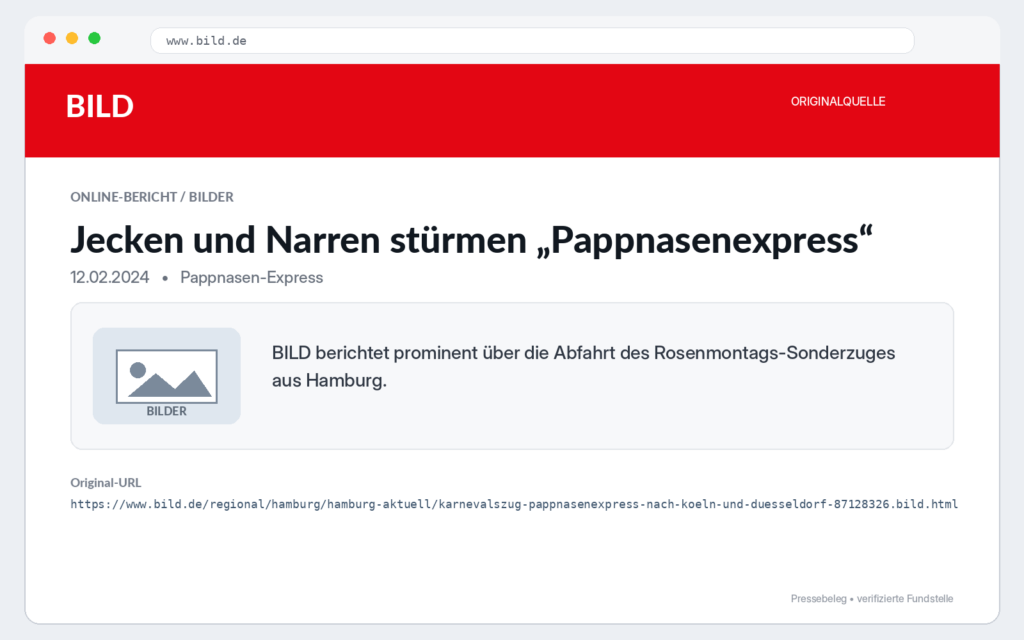The width and height of the screenshot is (1024, 640).
Task: Click the BILDER image placeholder thumbnail
Action: click(167, 376)
